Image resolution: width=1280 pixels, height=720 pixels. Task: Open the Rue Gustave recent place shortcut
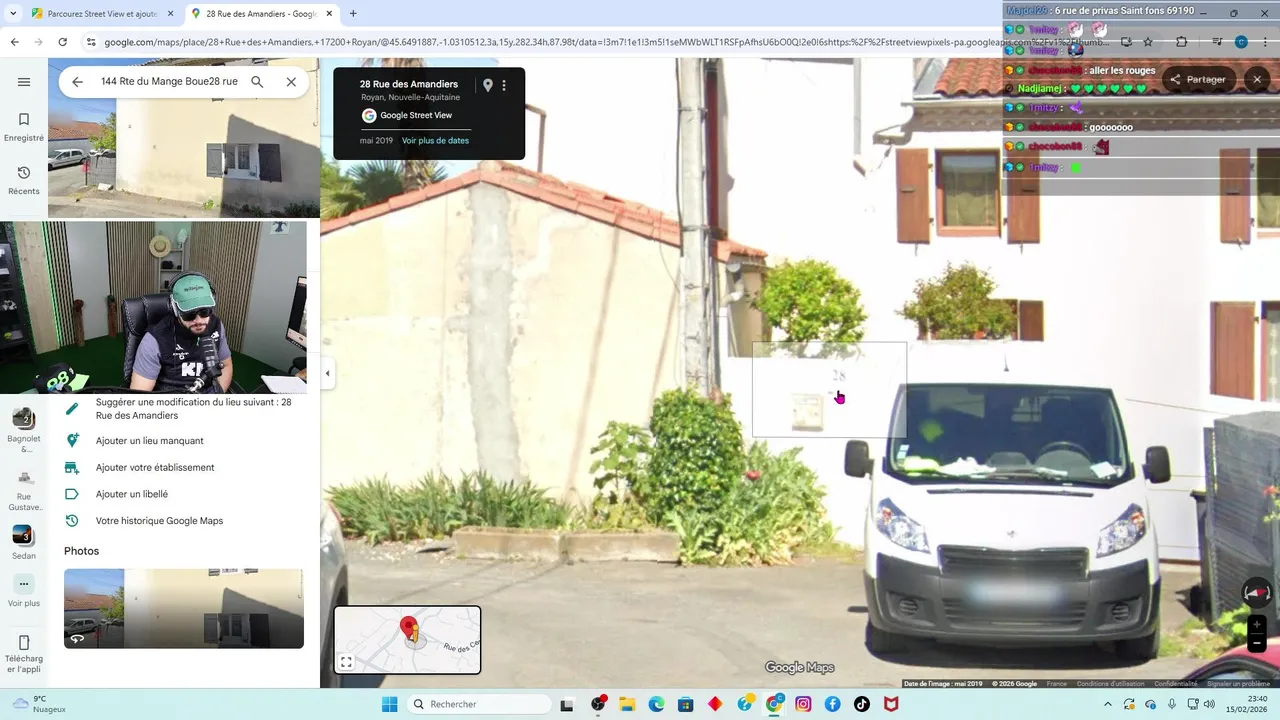24,491
